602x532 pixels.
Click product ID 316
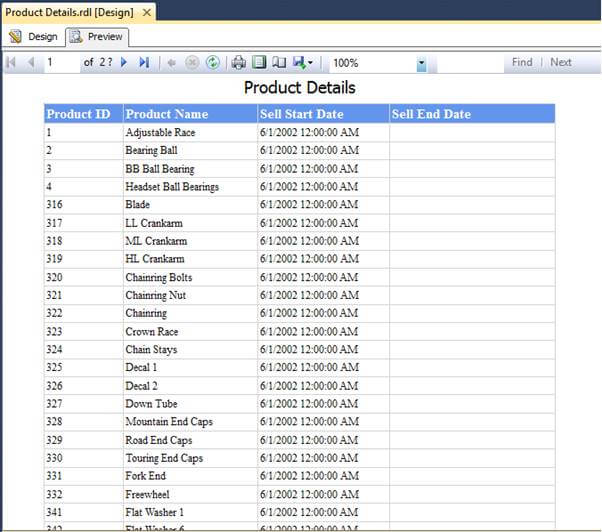[54, 205]
